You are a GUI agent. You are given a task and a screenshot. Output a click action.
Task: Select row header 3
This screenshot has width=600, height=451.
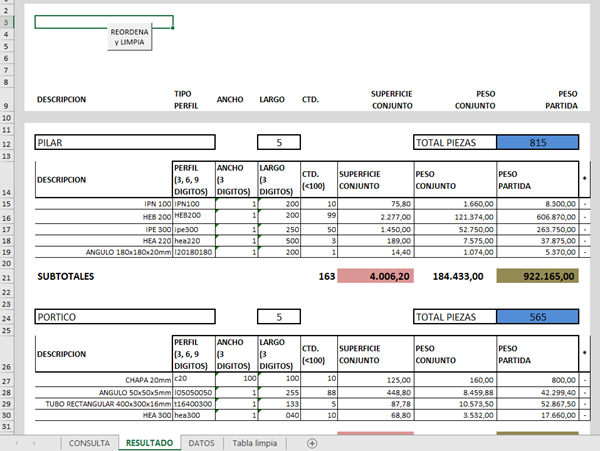click(x=7, y=22)
